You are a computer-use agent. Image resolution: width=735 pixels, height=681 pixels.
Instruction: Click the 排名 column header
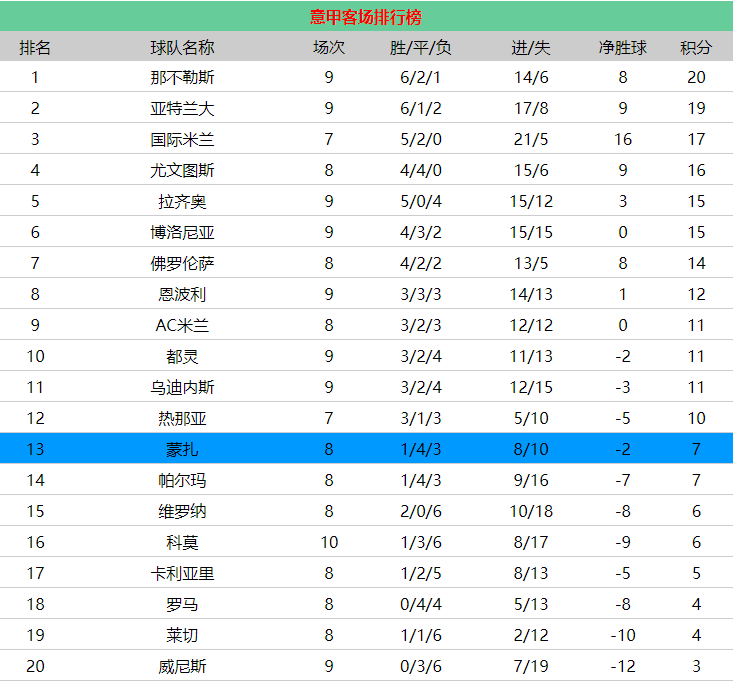(x=35, y=47)
